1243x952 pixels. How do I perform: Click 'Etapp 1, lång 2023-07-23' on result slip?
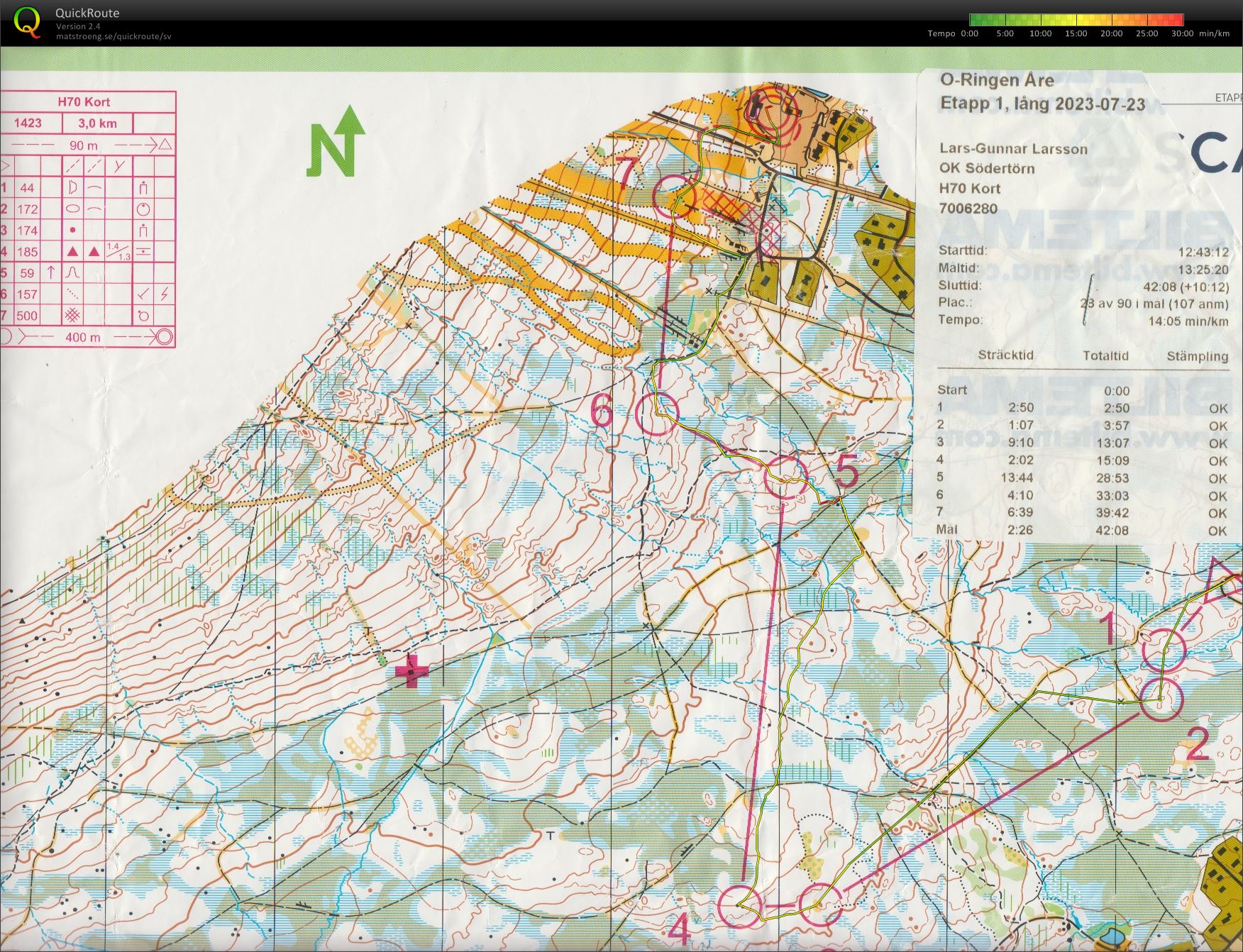[1042, 104]
